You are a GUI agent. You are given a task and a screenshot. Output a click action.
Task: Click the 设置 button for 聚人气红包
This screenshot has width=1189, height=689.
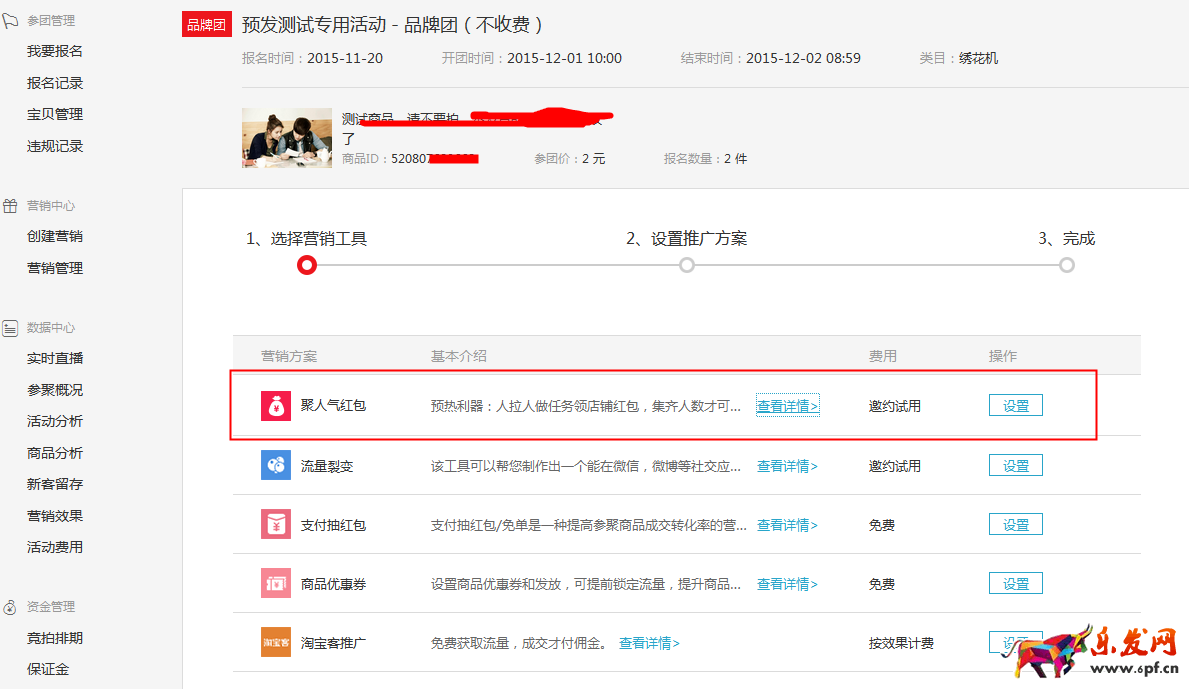click(1015, 404)
